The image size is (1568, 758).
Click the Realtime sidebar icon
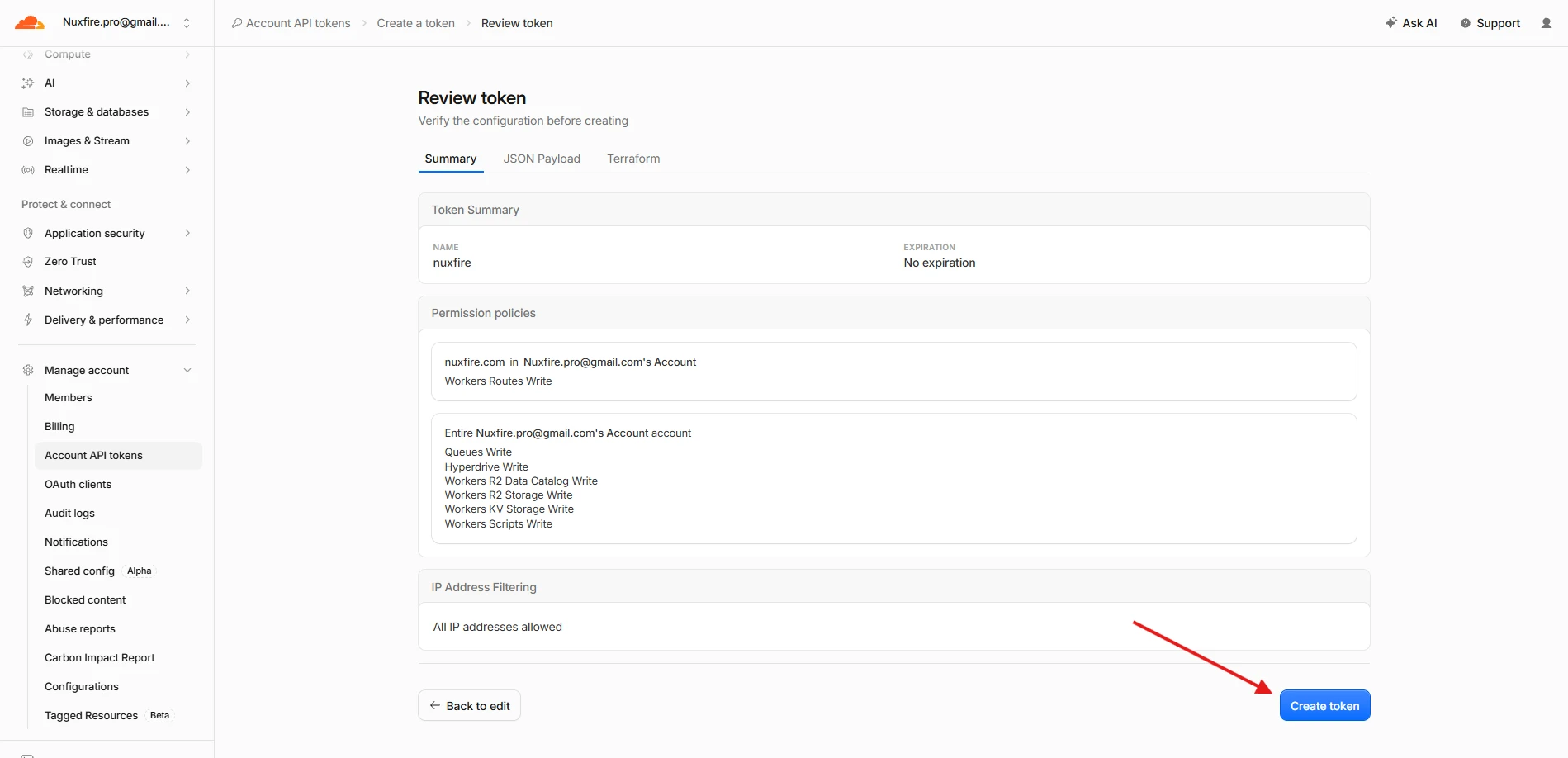pos(28,170)
